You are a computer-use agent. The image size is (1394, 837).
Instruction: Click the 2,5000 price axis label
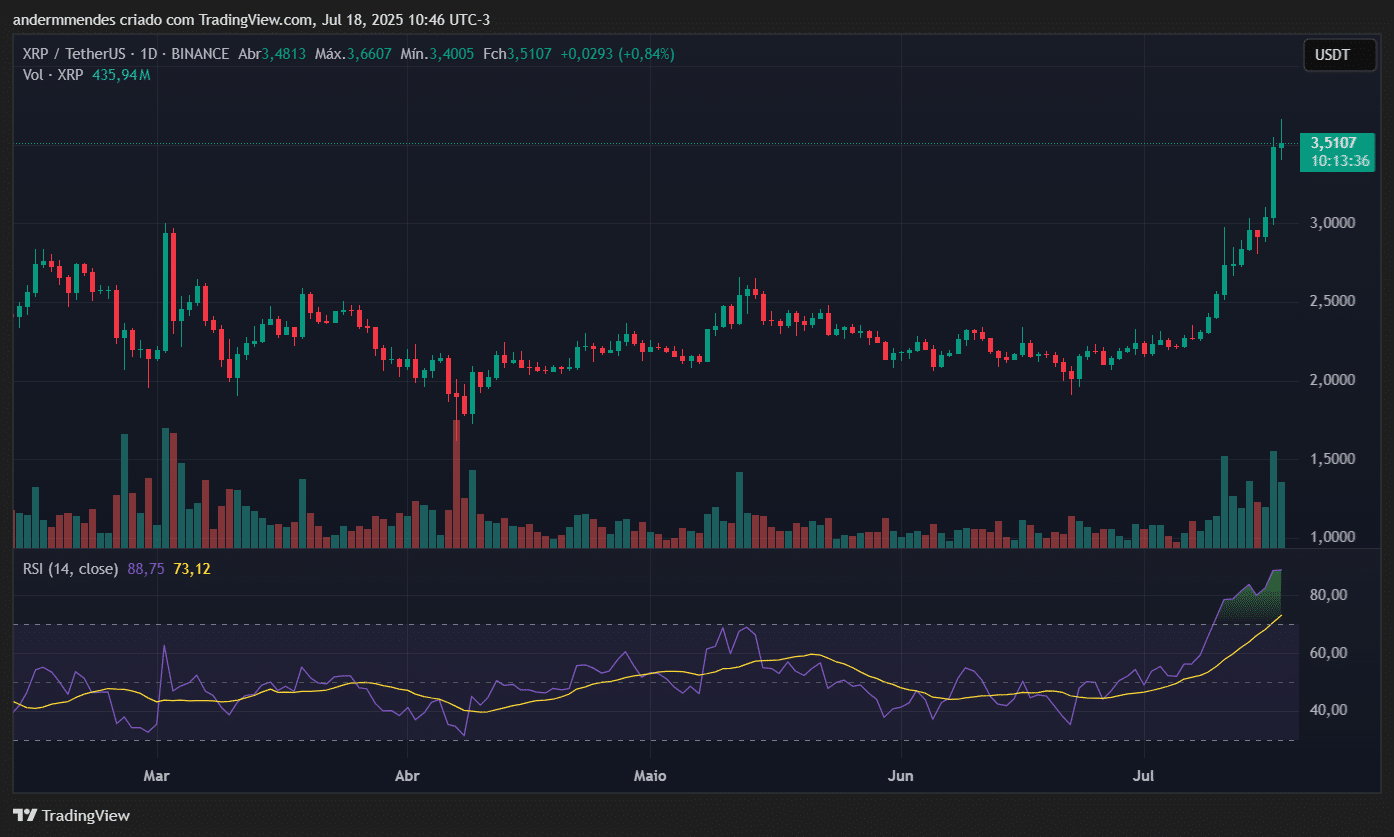[1333, 301]
